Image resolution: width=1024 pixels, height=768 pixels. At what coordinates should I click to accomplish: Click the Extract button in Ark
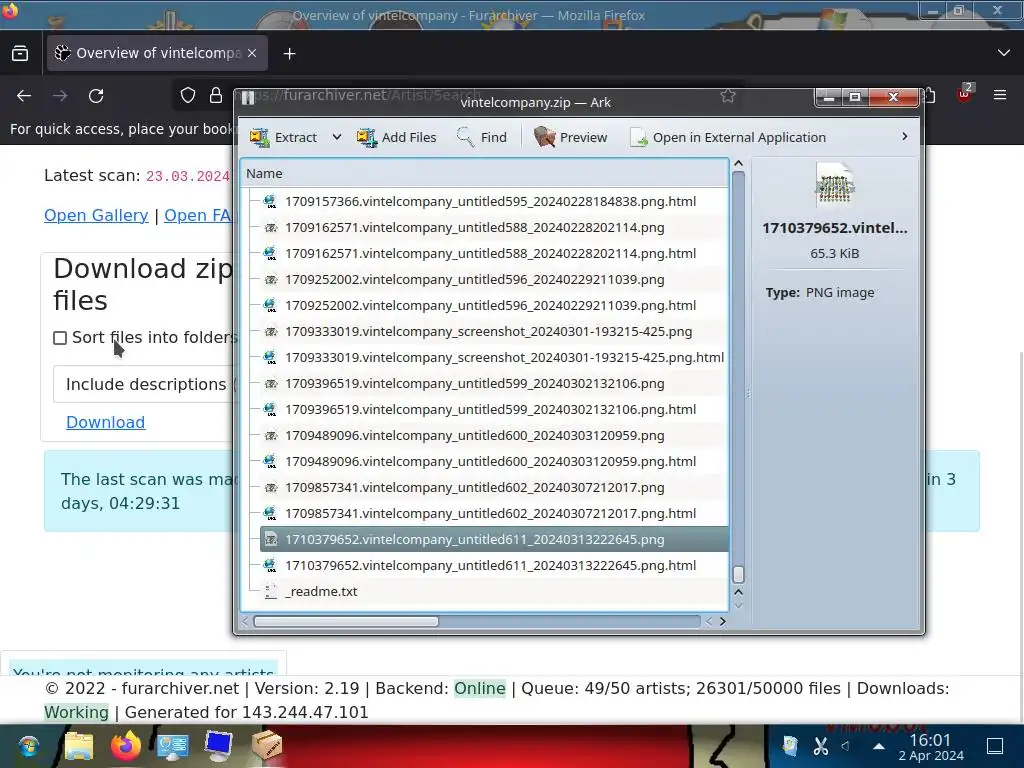[283, 137]
